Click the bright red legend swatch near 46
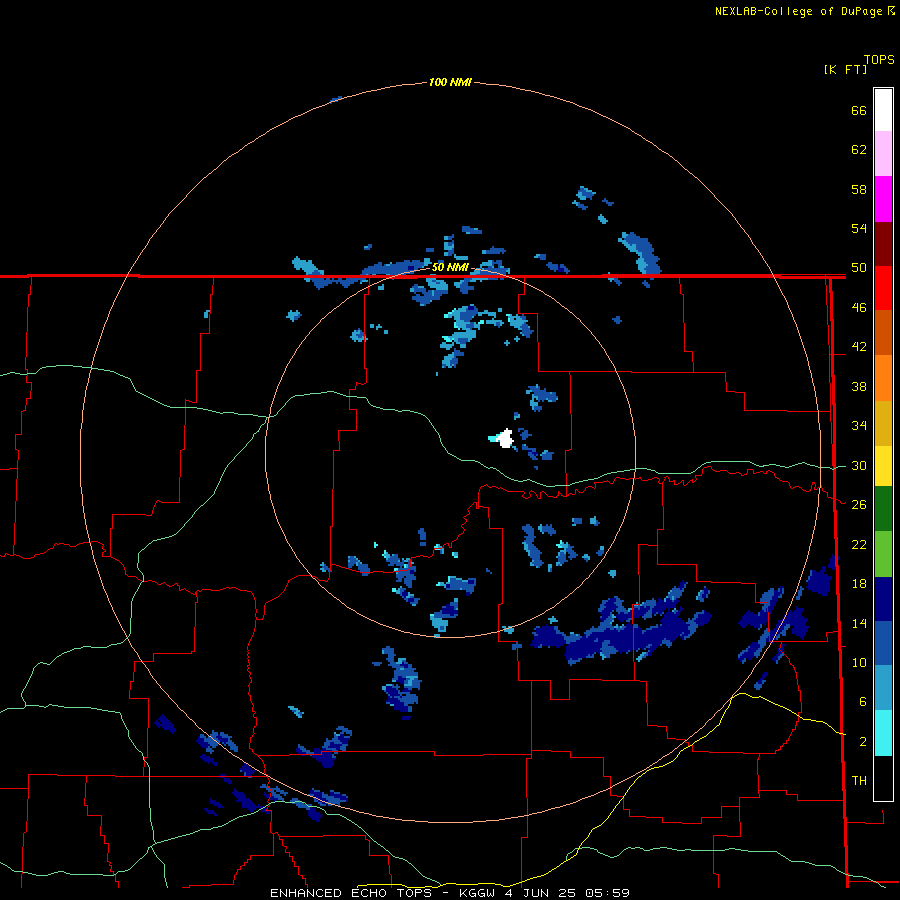The image size is (900, 900). (x=883, y=288)
